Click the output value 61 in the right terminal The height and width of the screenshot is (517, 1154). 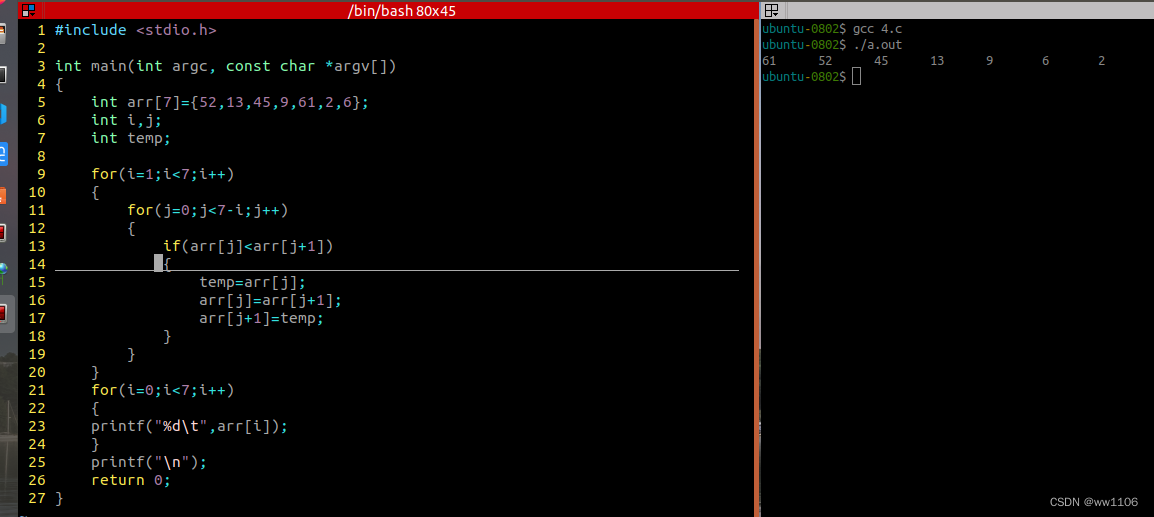pos(769,61)
